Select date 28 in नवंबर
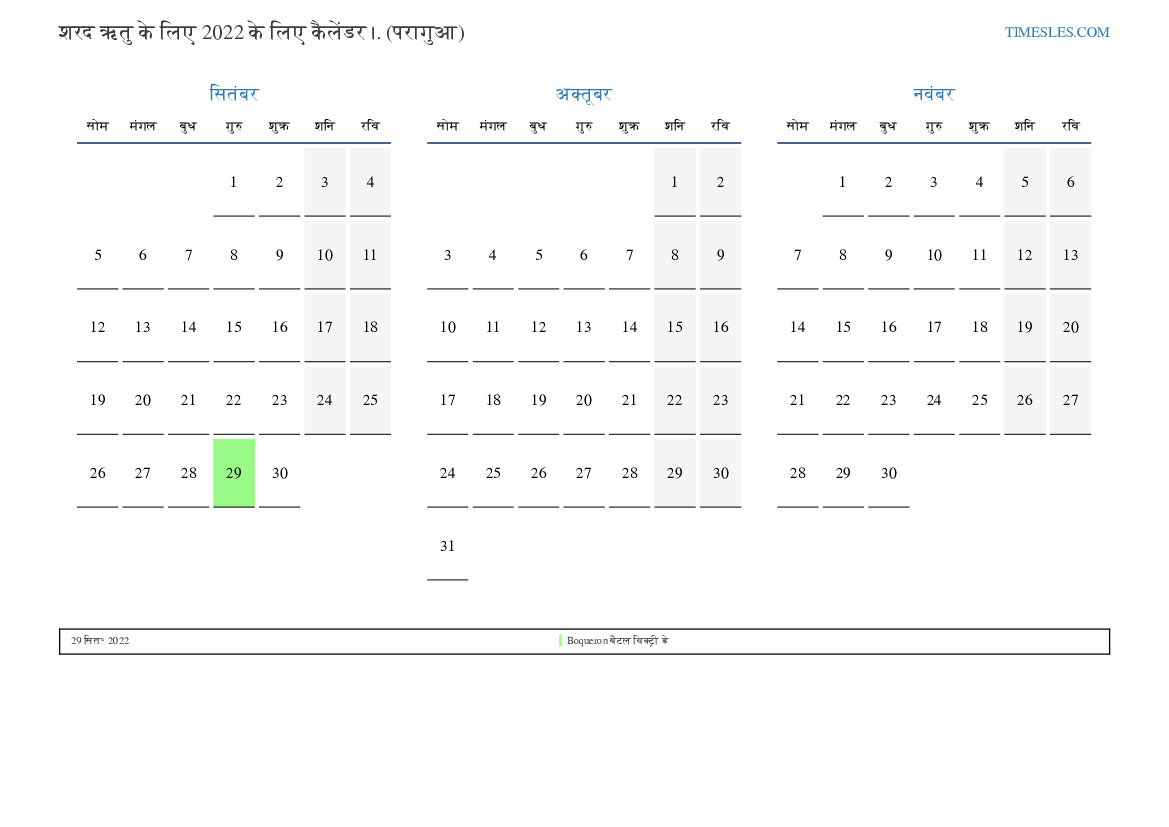 point(798,473)
